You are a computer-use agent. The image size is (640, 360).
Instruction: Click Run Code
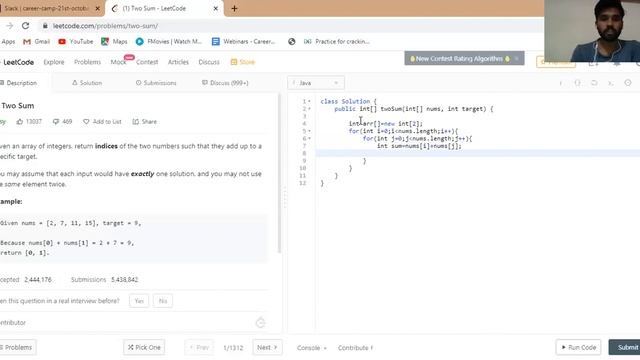[x=578, y=347]
